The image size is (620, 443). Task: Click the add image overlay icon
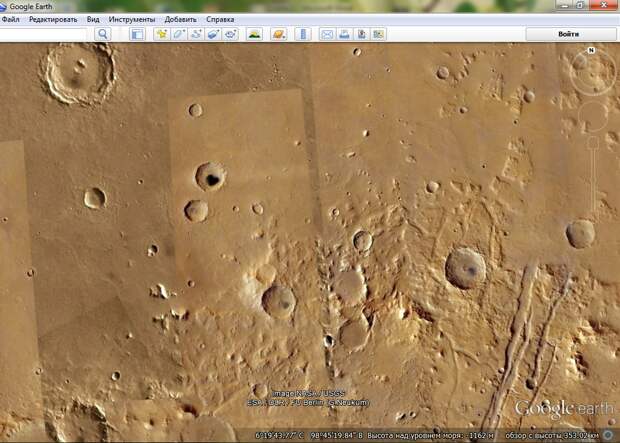coord(214,34)
